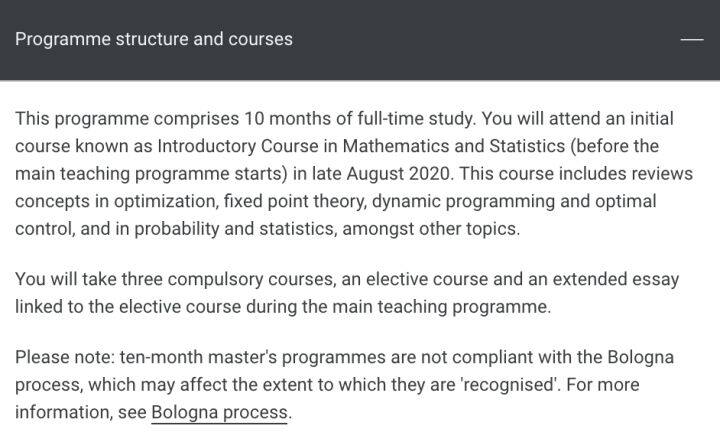Click the words 'main teaching programme.' in second paragraph
The width and height of the screenshot is (720, 442).
pyautogui.click(x=441, y=307)
